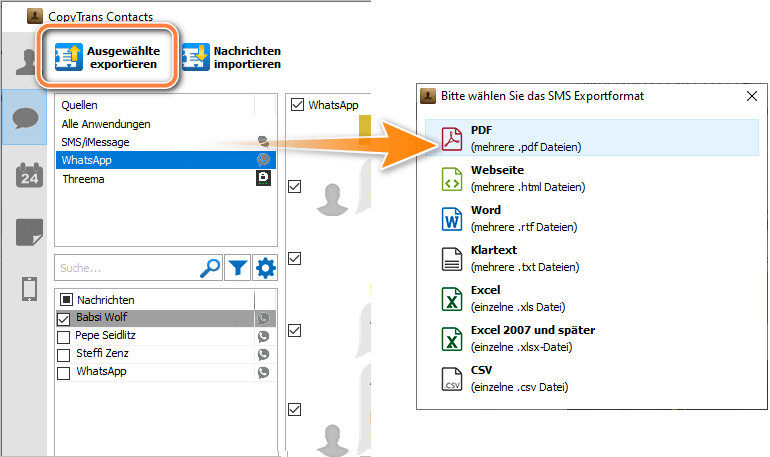Click Nachrichten importieren button
Viewport: 770px width, 457px height.
click(231, 57)
